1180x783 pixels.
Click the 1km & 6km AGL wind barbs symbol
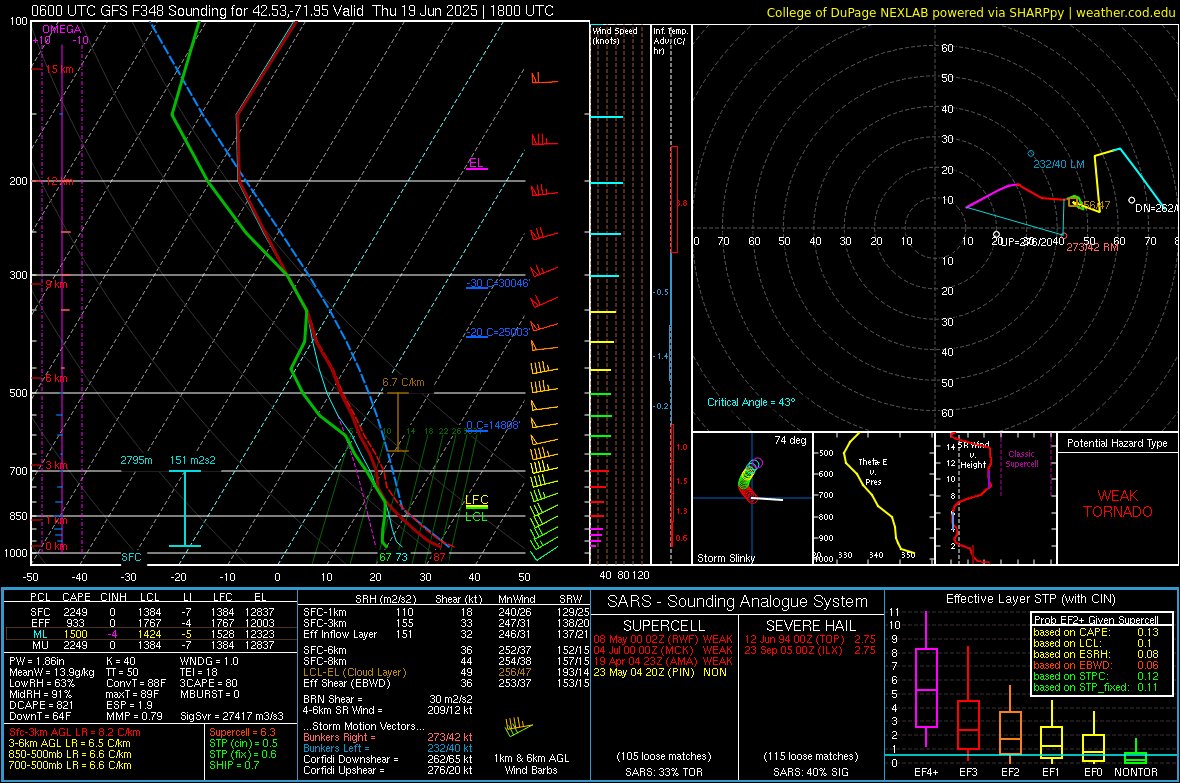click(518, 728)
